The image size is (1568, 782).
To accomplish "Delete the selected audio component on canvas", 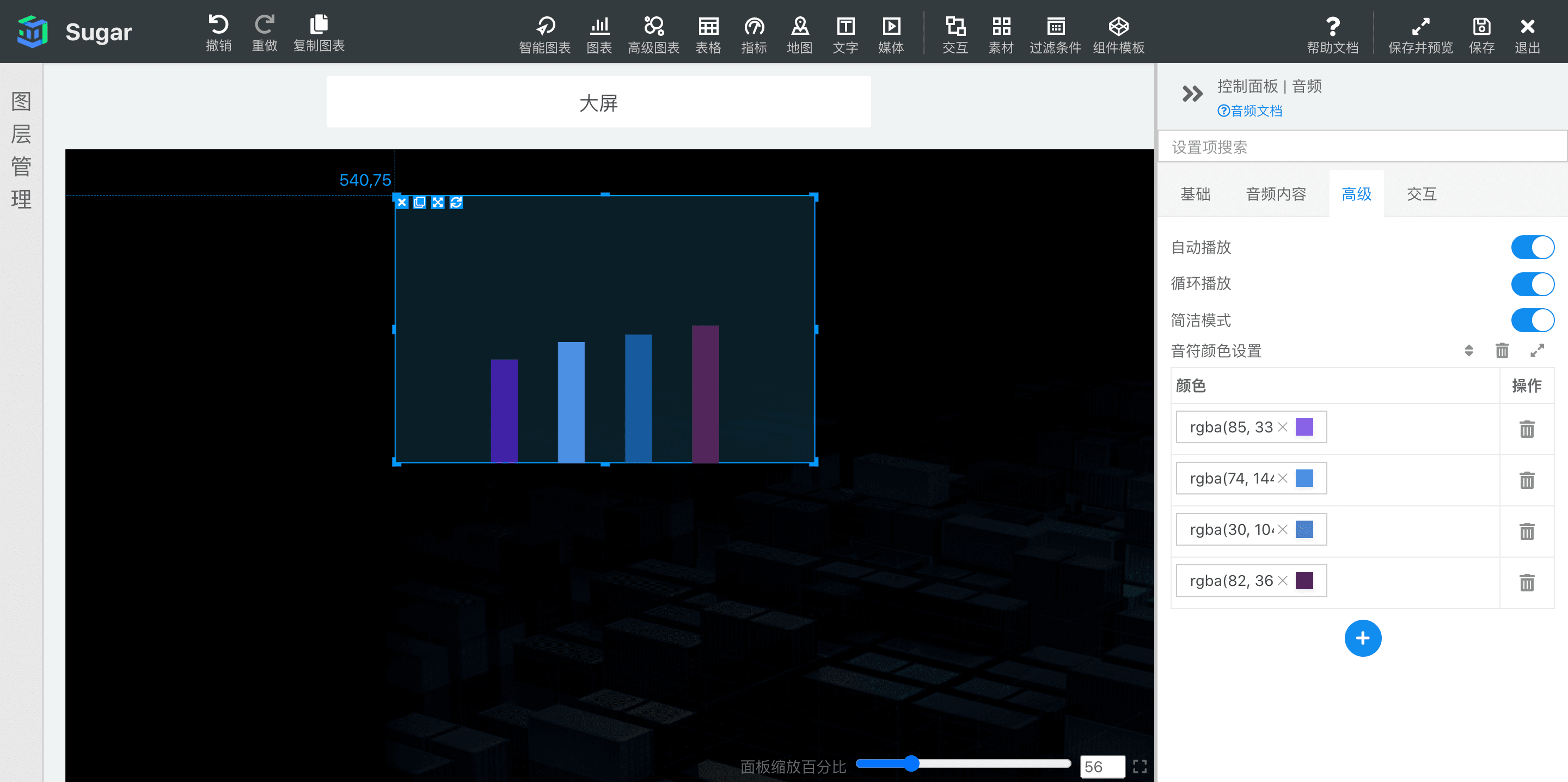I will pyautogui.click(x=402, y=203).
